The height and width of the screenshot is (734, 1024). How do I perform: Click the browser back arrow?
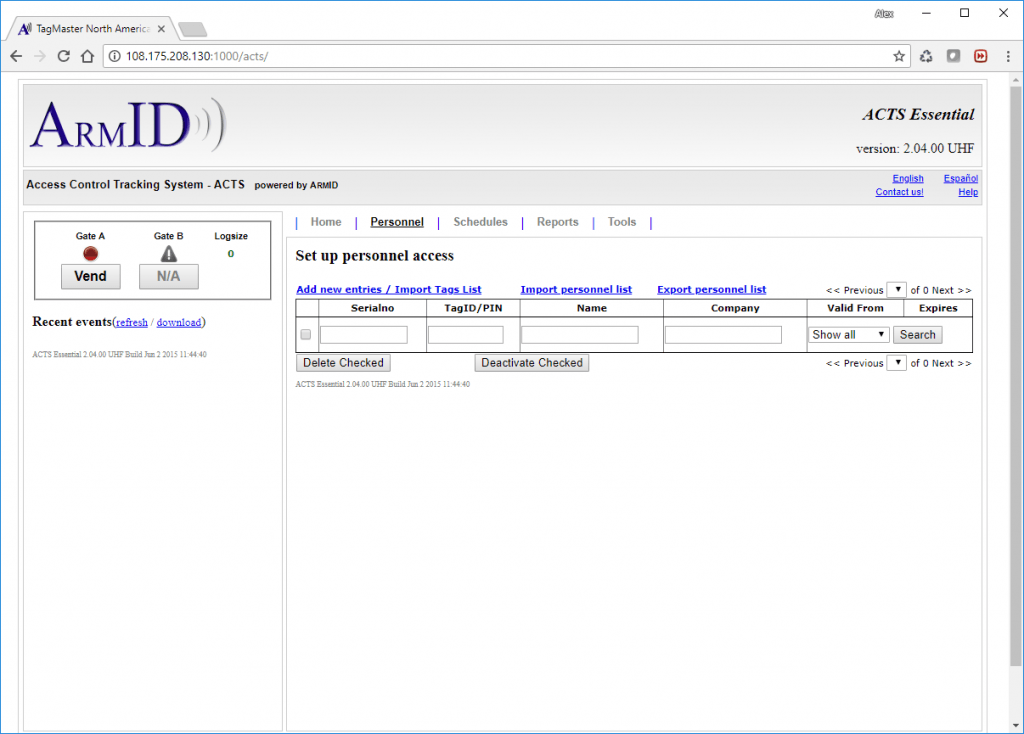coord(16,56)
